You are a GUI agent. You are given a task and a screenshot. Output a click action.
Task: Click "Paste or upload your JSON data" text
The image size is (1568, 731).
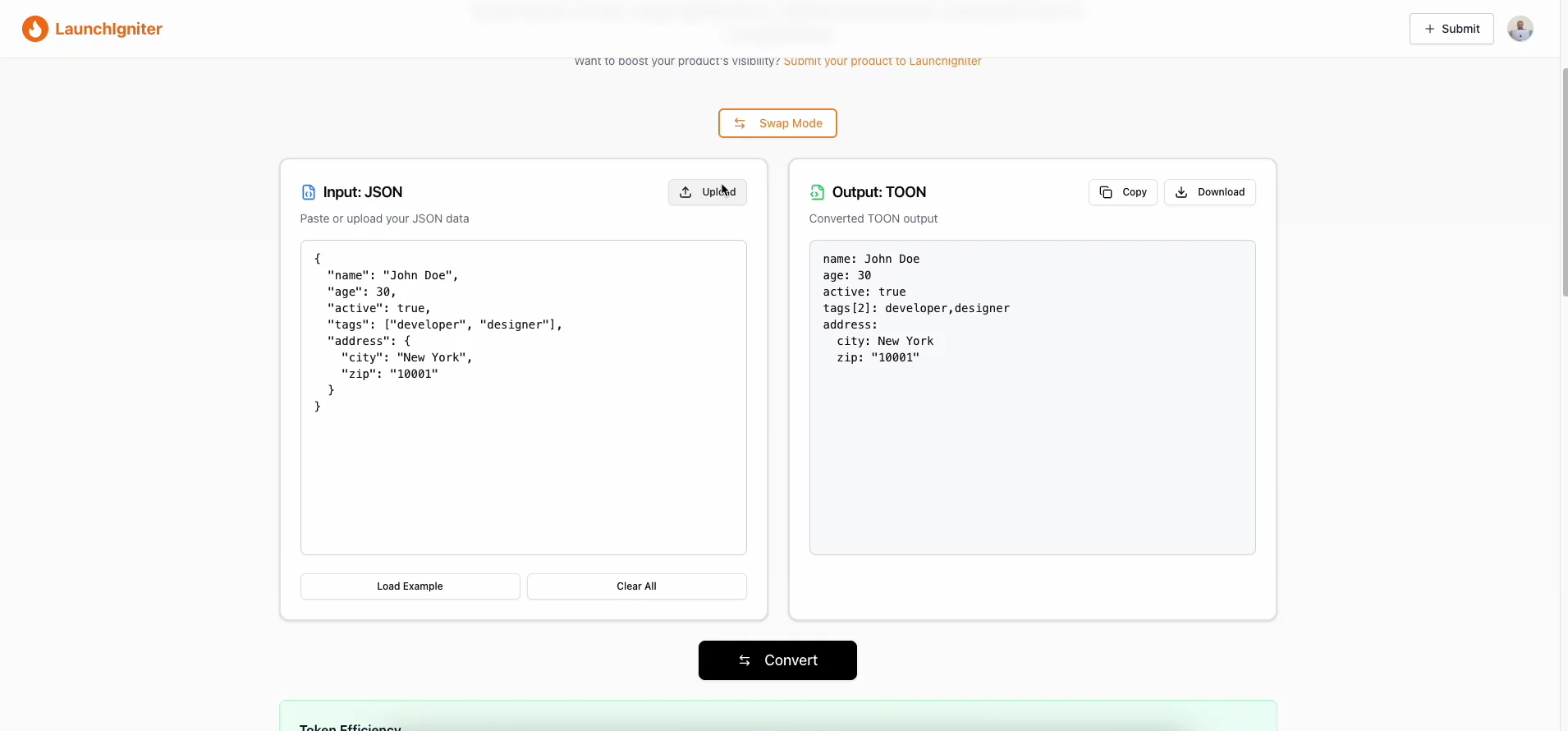tap(385, 218)
